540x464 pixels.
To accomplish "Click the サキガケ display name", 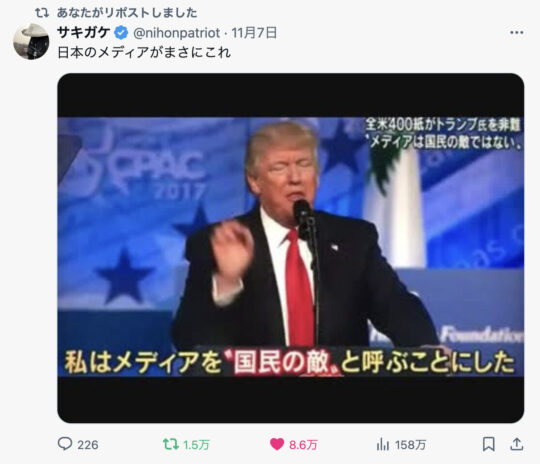I will point(84,33).
